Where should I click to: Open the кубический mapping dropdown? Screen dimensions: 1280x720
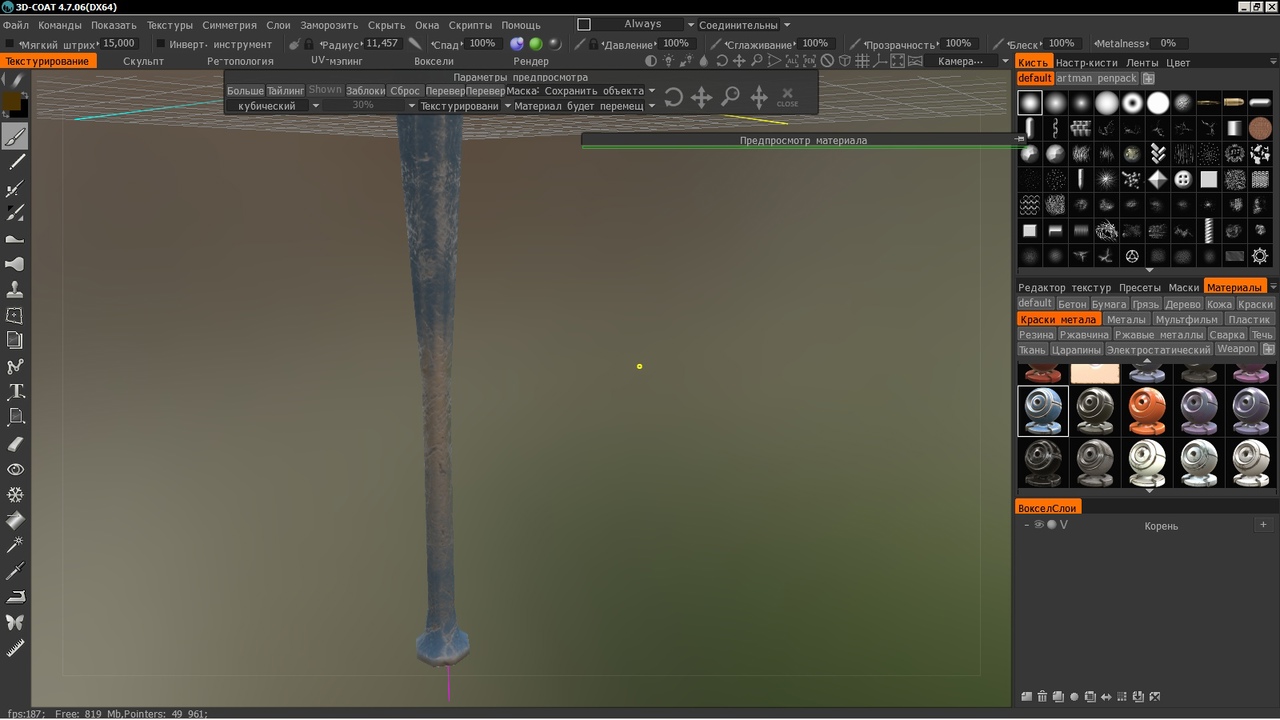[273, 106]
